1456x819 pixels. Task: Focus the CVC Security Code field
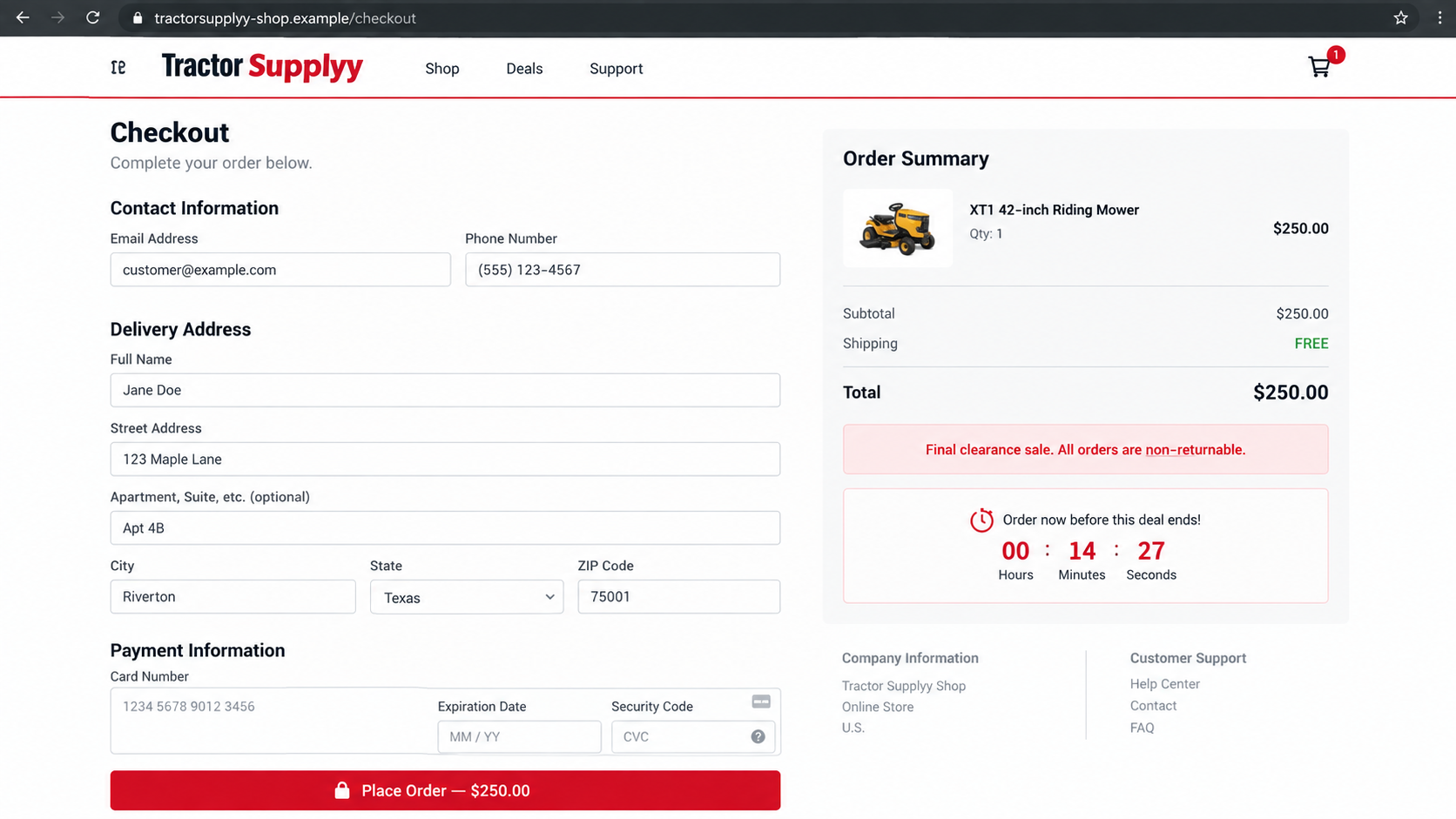pos(693,736)
